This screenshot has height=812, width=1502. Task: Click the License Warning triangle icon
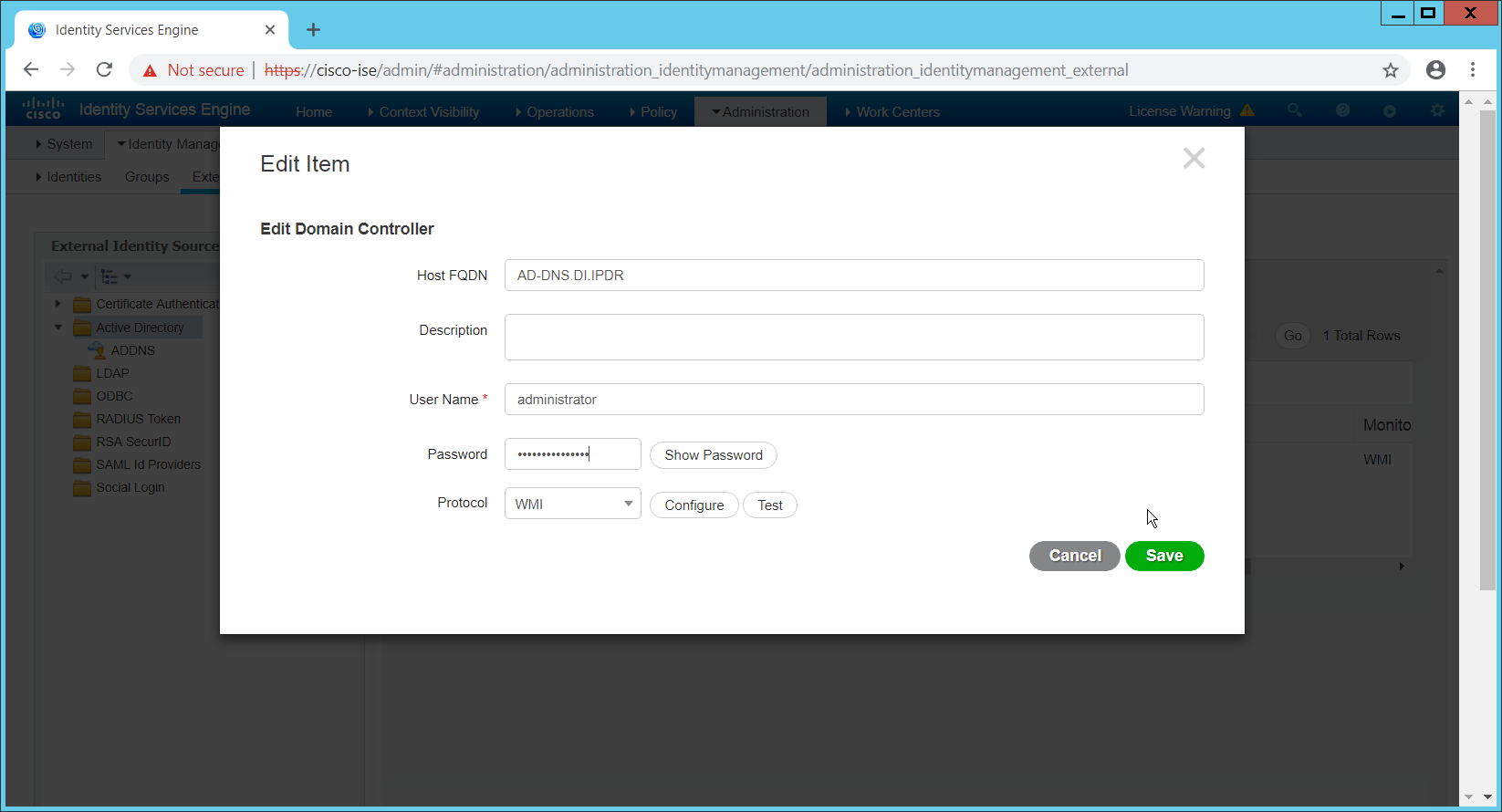(x=1247, y=111)
